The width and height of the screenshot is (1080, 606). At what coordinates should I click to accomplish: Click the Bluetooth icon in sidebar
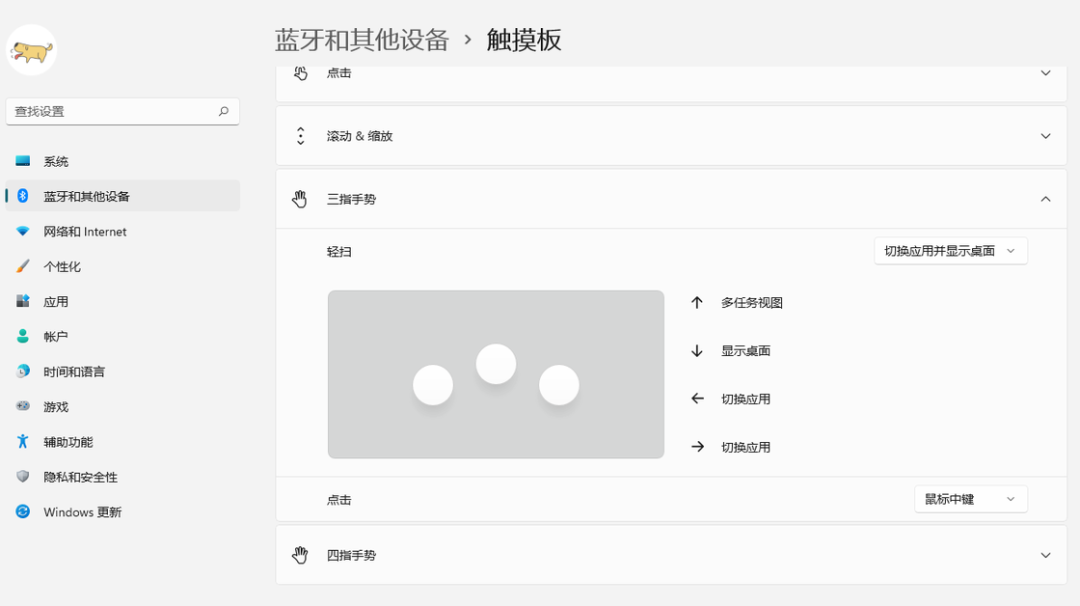[x=23, y=196]
